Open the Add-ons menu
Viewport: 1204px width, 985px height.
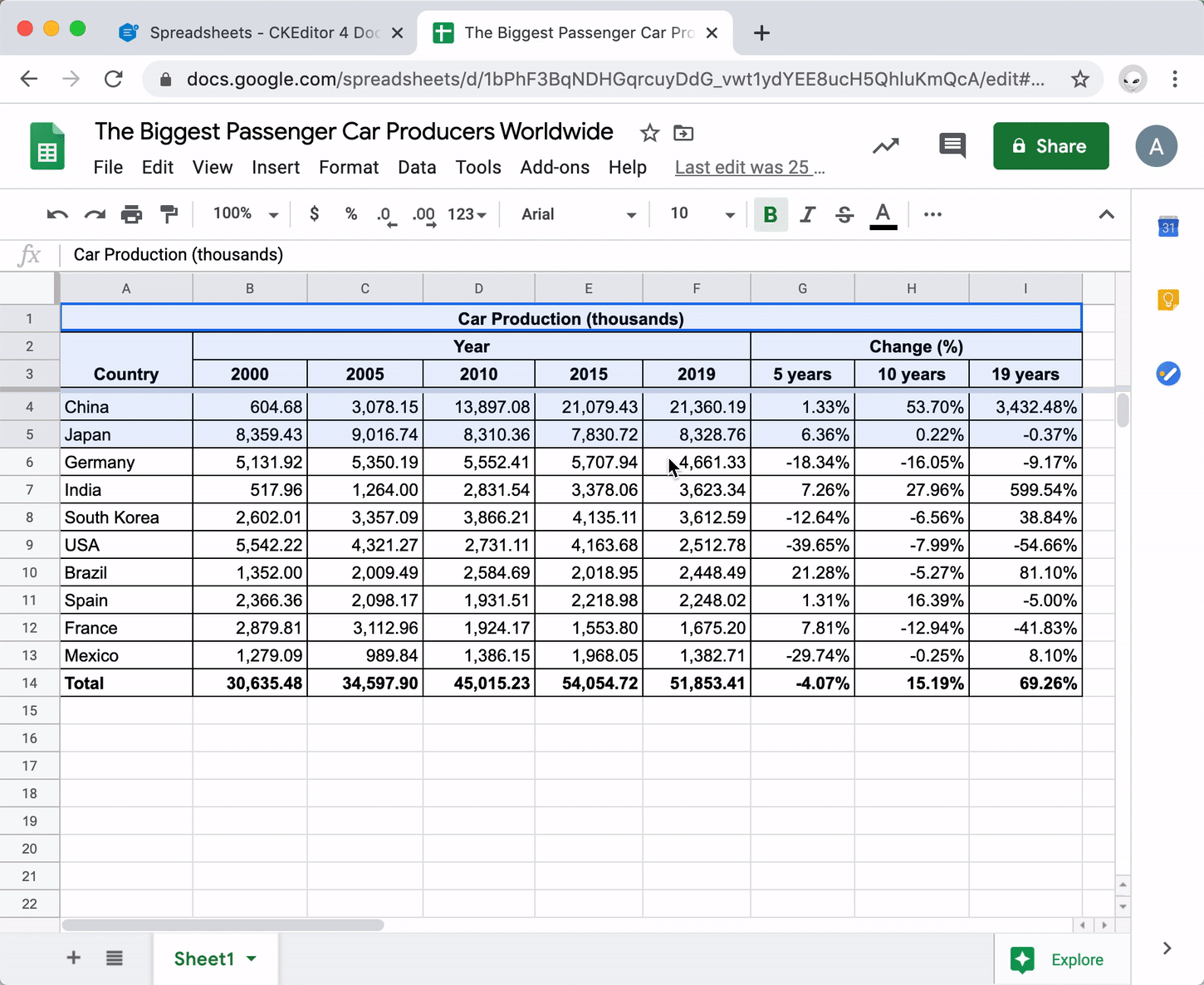(555, 167)
